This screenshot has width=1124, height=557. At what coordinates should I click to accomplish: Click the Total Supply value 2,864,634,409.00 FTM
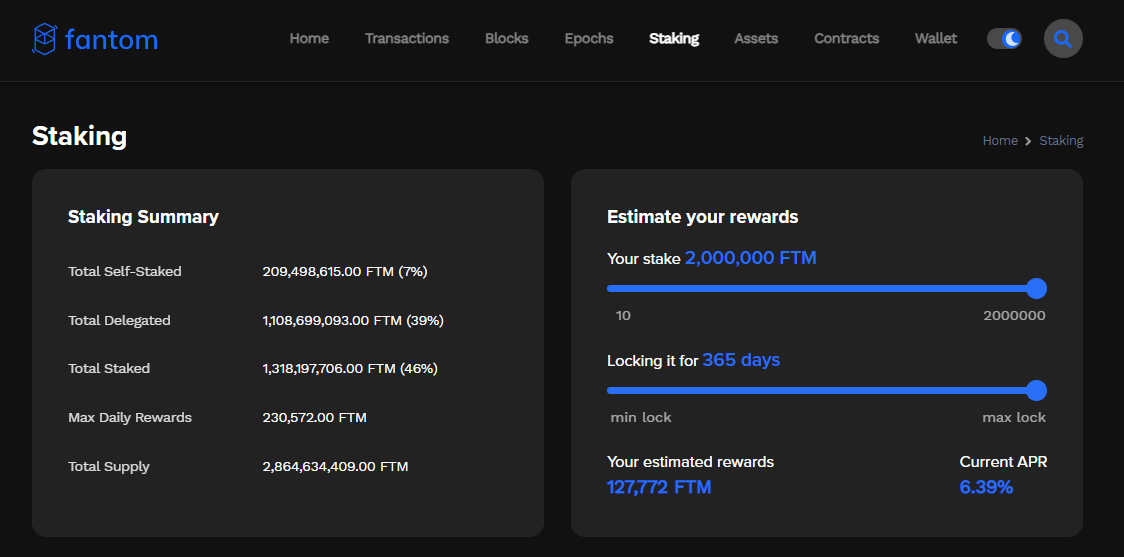(335, 467)
